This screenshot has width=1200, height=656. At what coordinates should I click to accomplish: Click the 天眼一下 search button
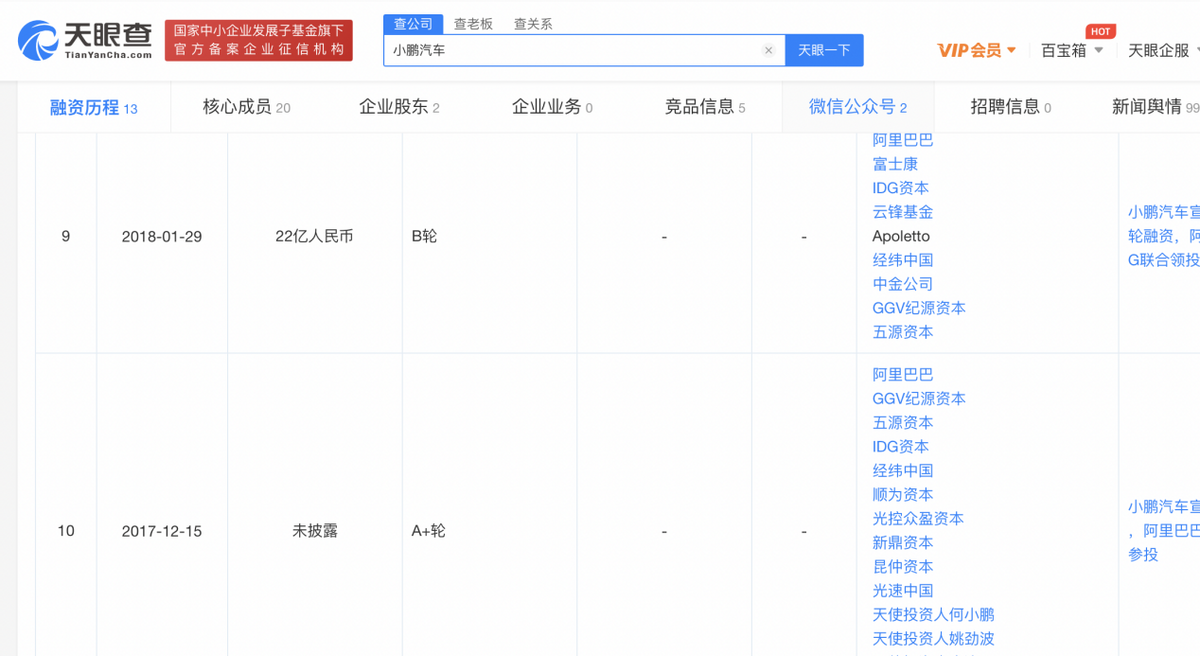(824, 50)
